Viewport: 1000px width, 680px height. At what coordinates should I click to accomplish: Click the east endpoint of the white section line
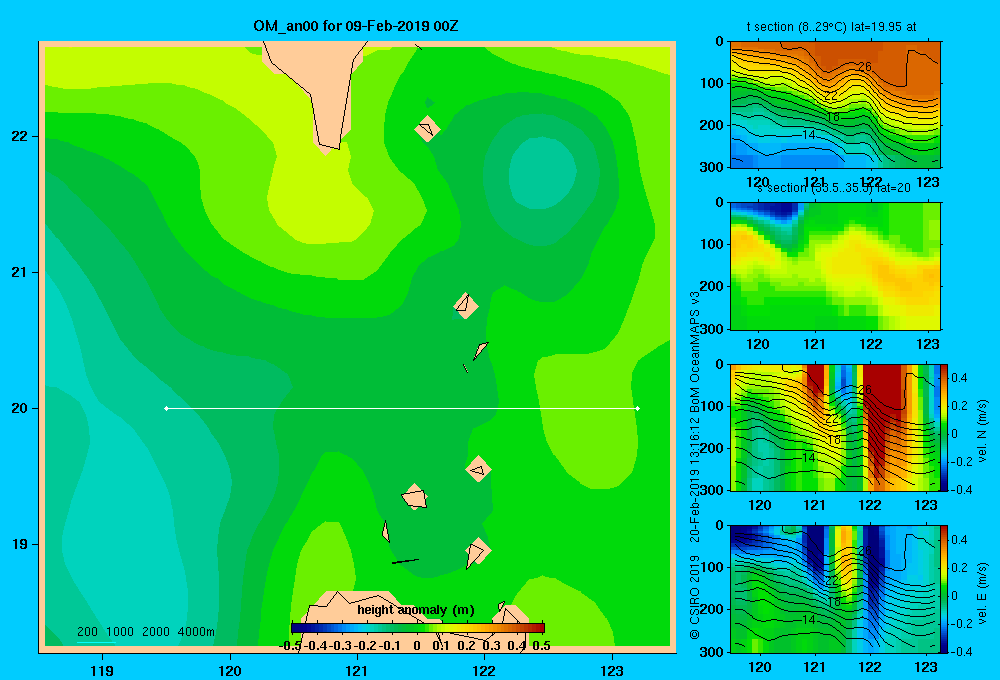(x=638, y=408)
